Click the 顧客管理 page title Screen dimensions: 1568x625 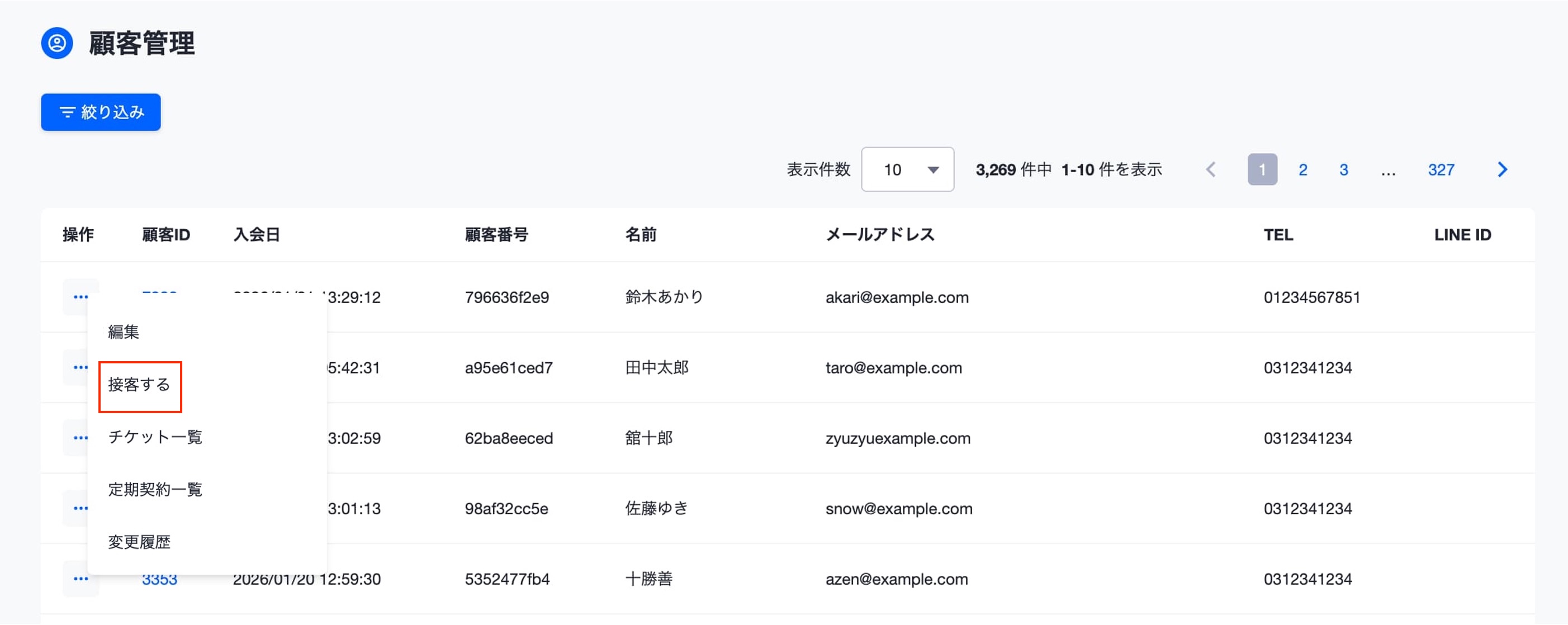click(142, 44)
